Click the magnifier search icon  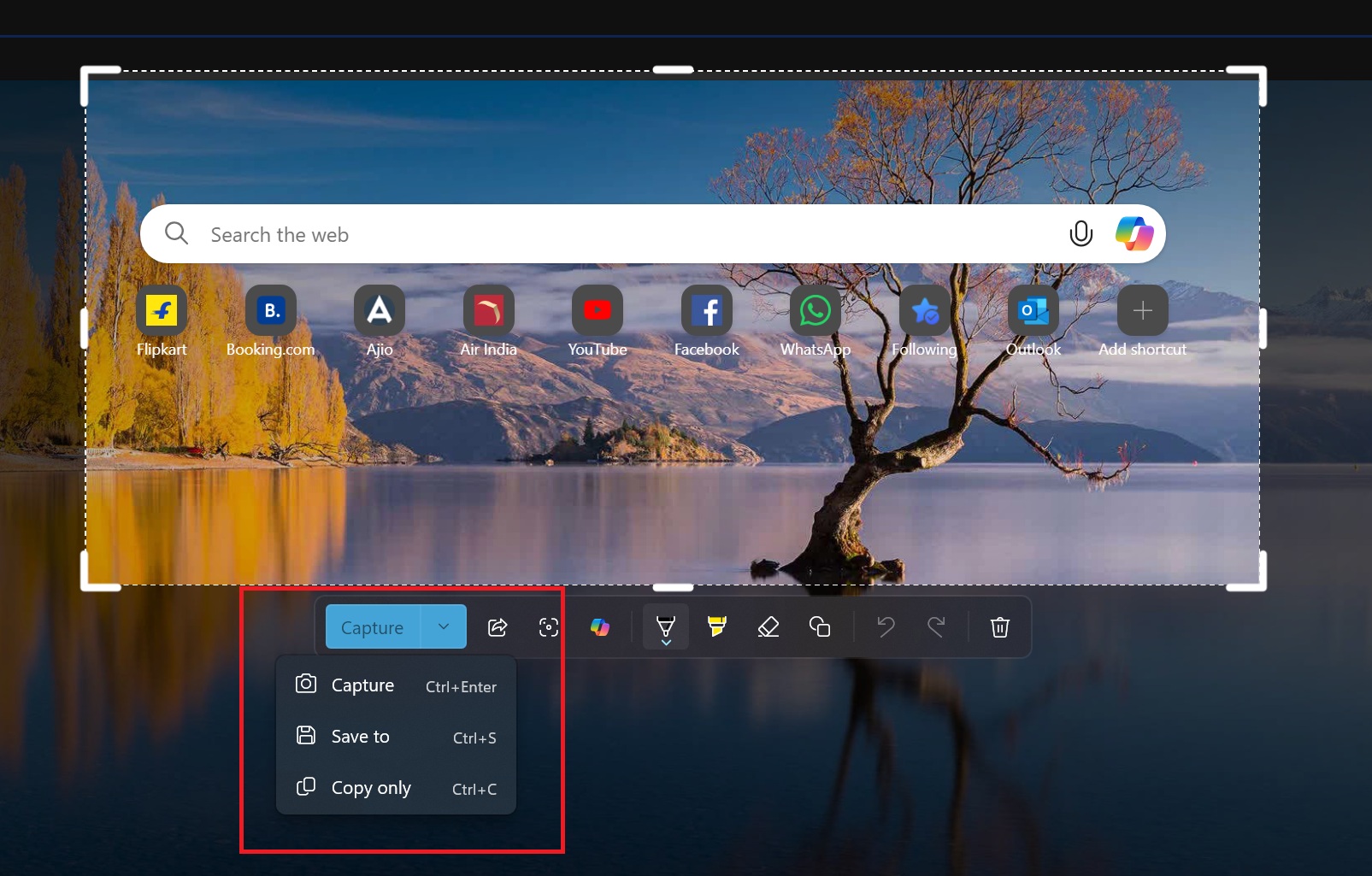coord(176,233)
